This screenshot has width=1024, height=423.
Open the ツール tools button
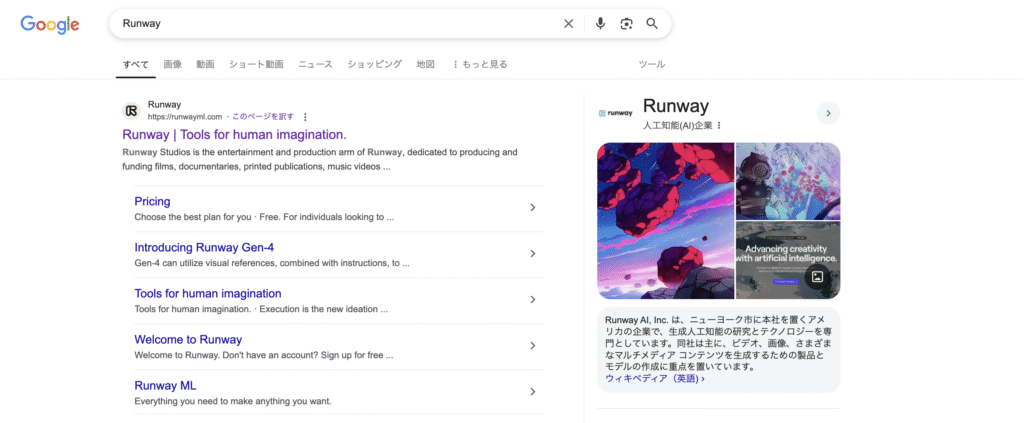652,64
